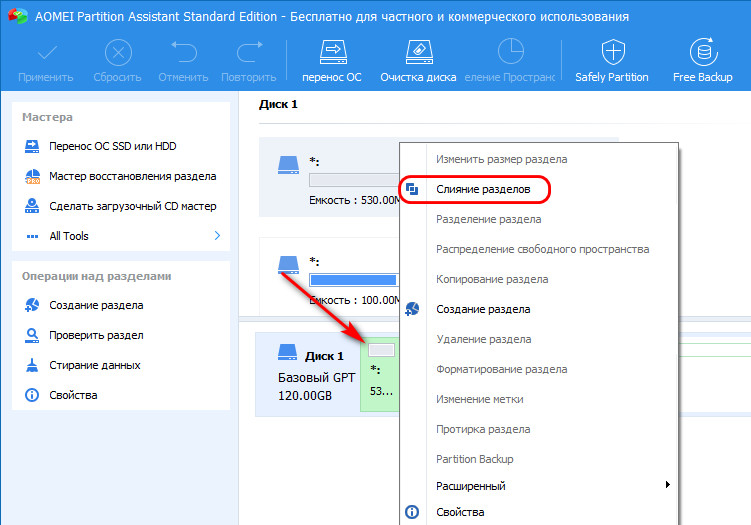
Task: Click the Сбросить discard icon
Action: point(118,52)
